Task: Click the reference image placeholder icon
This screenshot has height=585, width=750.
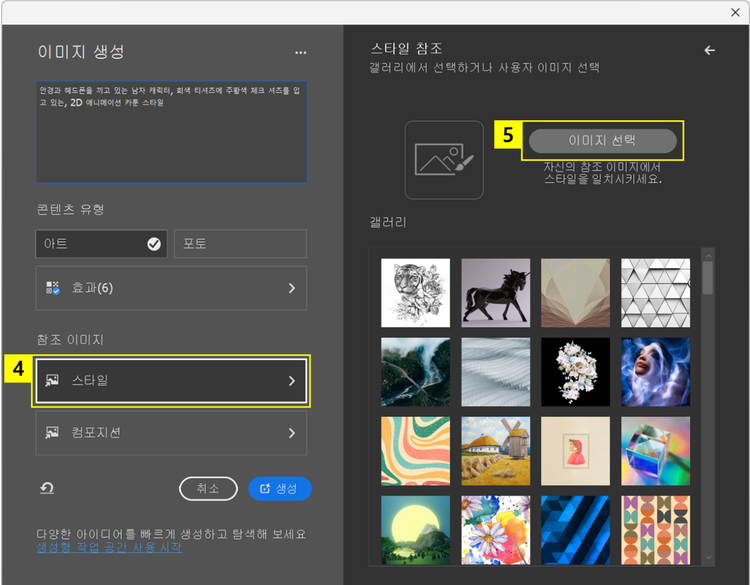Action: point(444,160)
